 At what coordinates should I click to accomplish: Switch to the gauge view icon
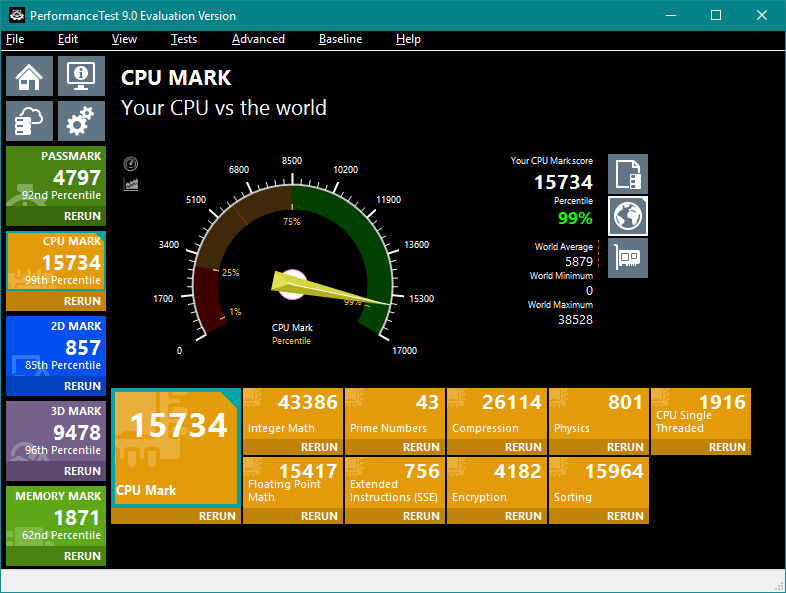click(x=131, y=163)
